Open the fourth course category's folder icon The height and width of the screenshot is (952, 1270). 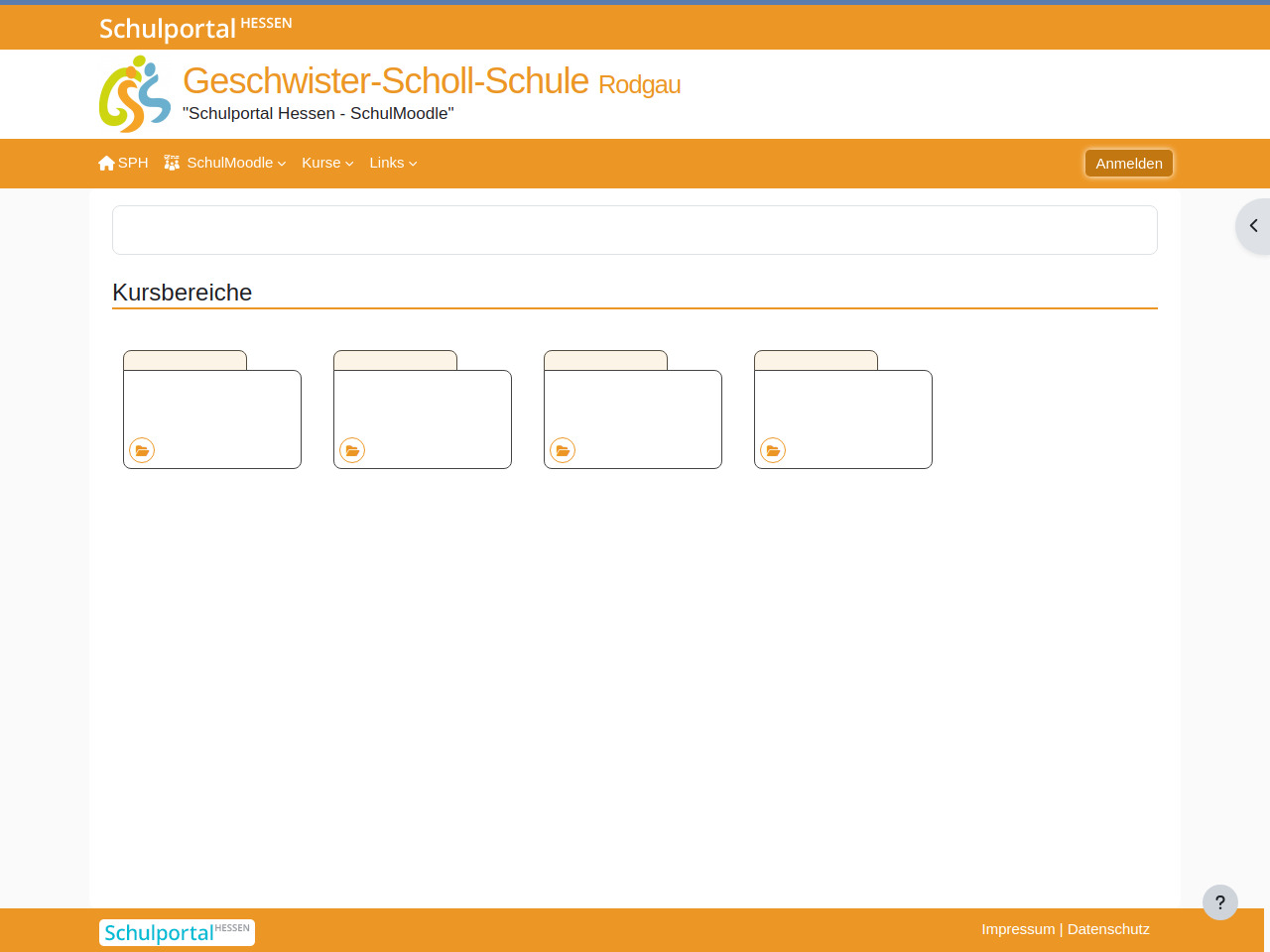pos(773,450)
